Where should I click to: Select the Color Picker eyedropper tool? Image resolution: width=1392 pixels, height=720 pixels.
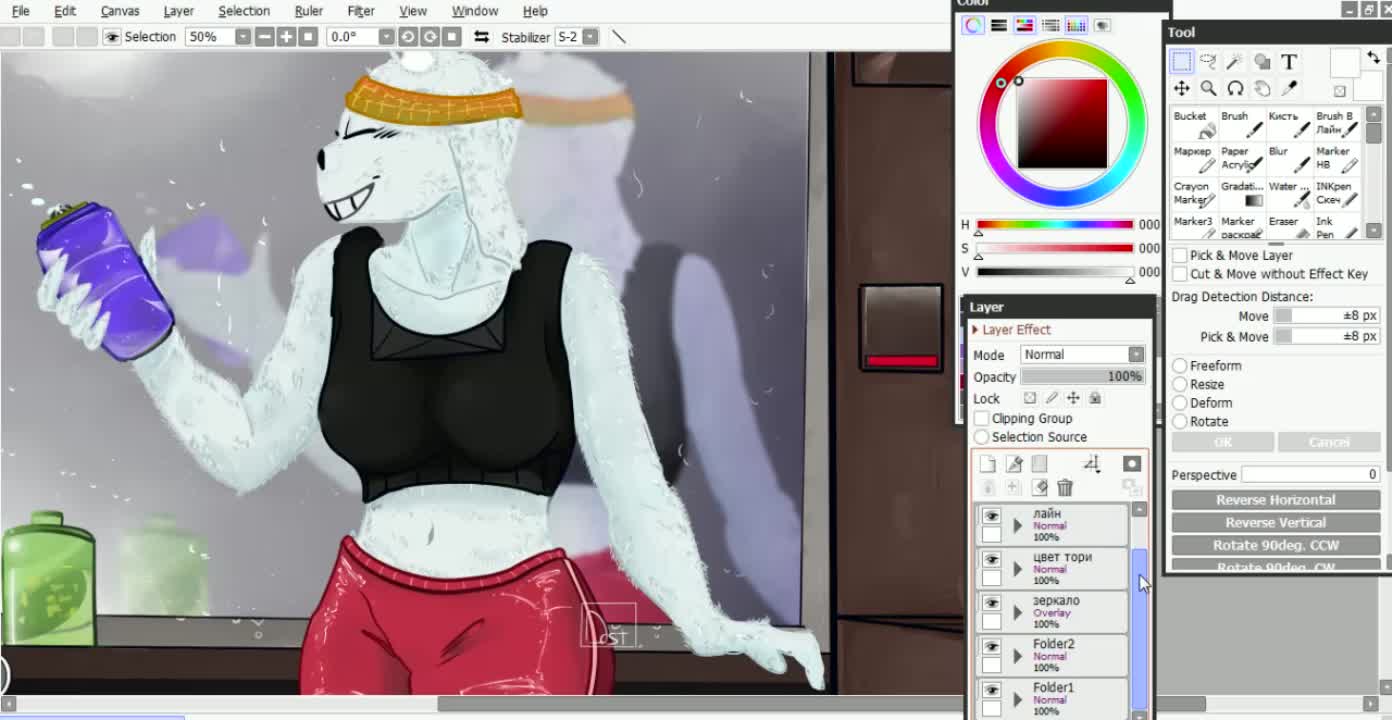1289,89
